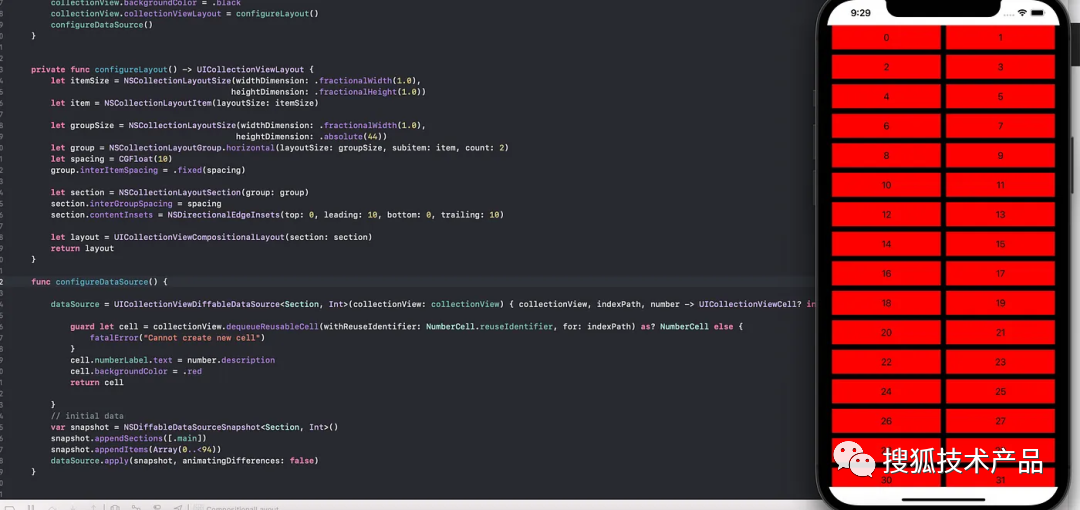Place cursor on 'private func configureLayout()' line
Image resolution: width=1080 pixels, height=510 pixels.
point(172,70)
